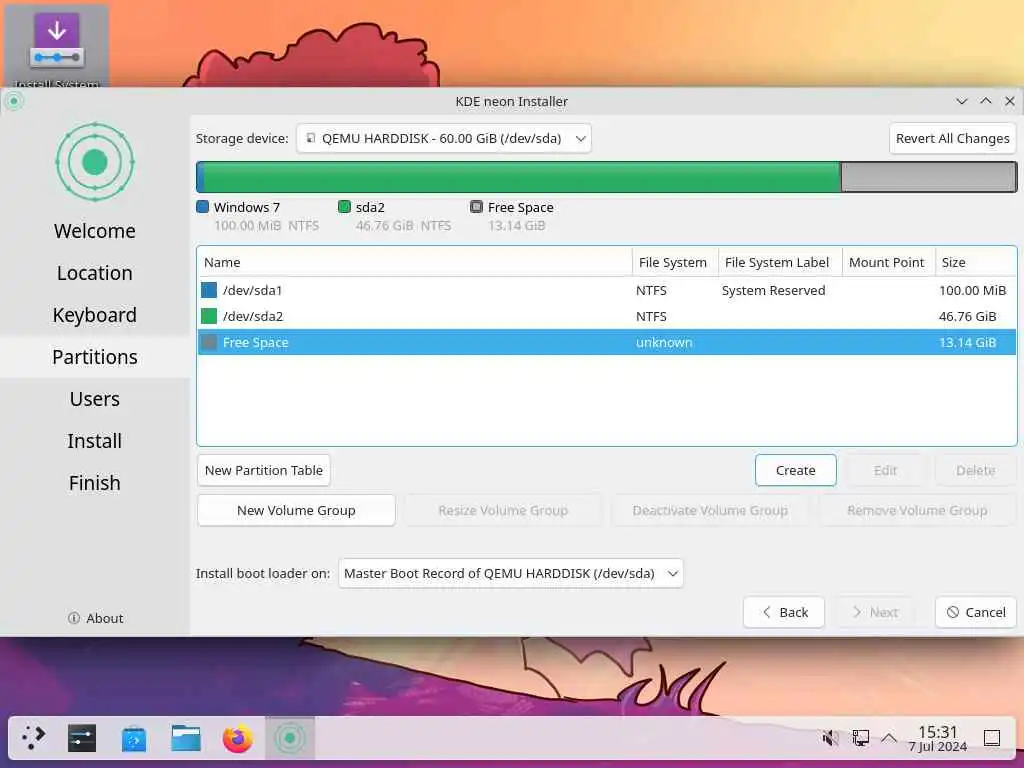Open System Settings from the taskbar
Image resolution: width=1024 pixels, height=768 pixels.
tap(82, 738)
